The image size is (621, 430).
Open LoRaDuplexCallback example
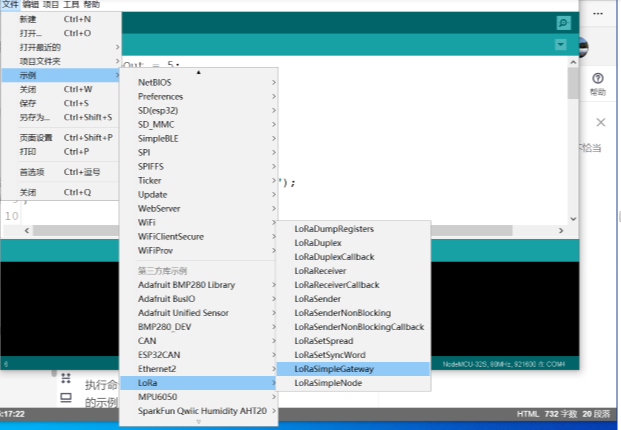click(353, 257)
